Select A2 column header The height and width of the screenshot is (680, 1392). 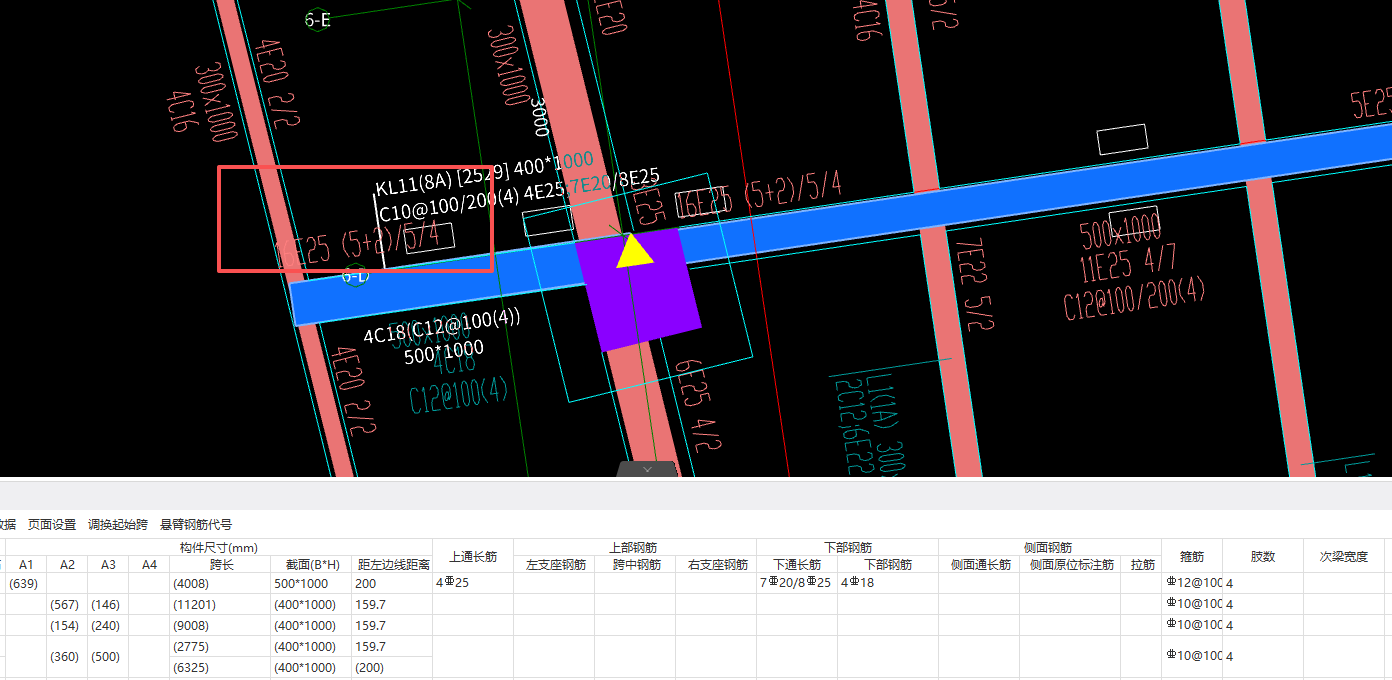click(67, 565)
